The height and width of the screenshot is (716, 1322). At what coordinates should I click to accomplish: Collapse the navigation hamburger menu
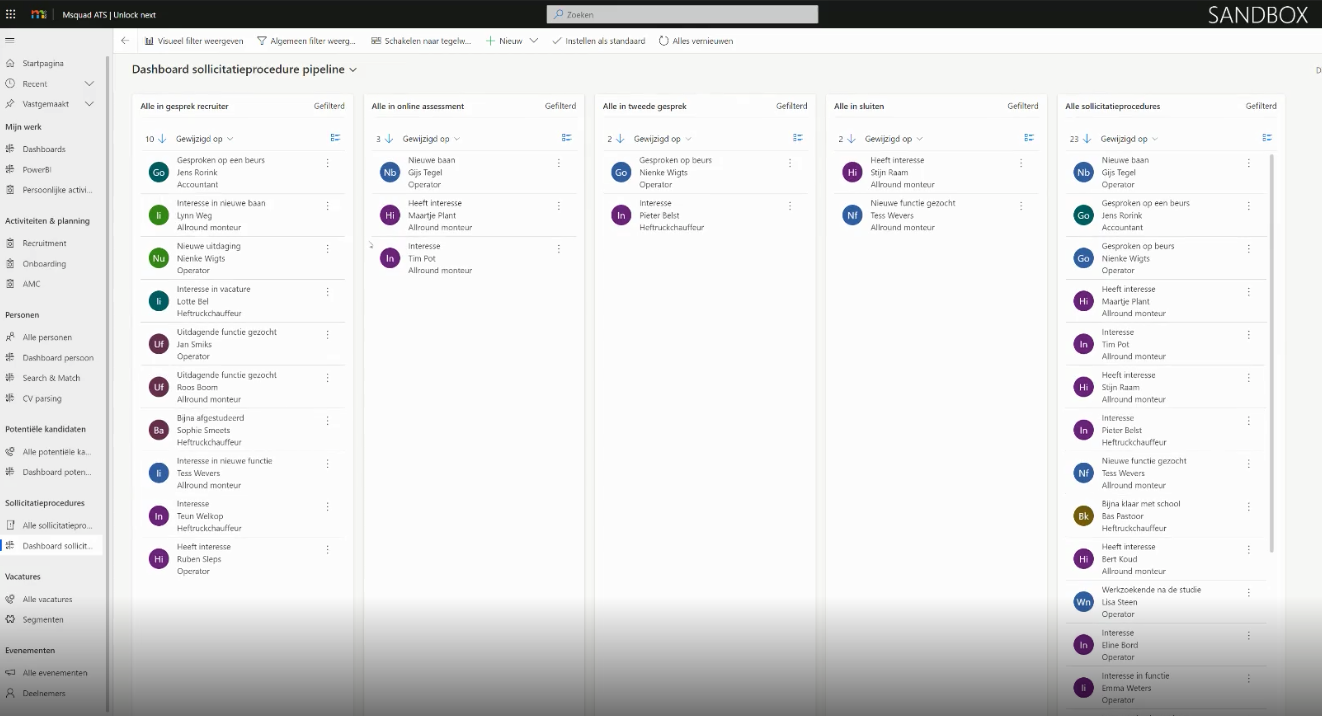pos(10,40)
